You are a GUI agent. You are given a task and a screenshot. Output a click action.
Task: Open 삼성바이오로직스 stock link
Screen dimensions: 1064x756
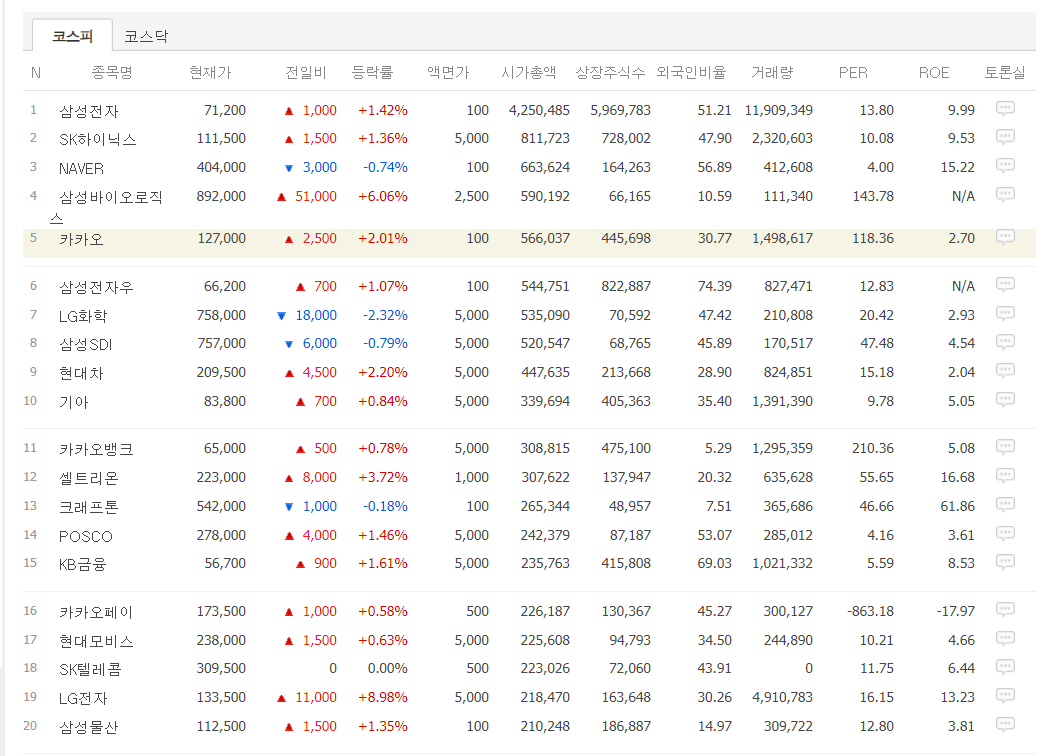(110, 197)
